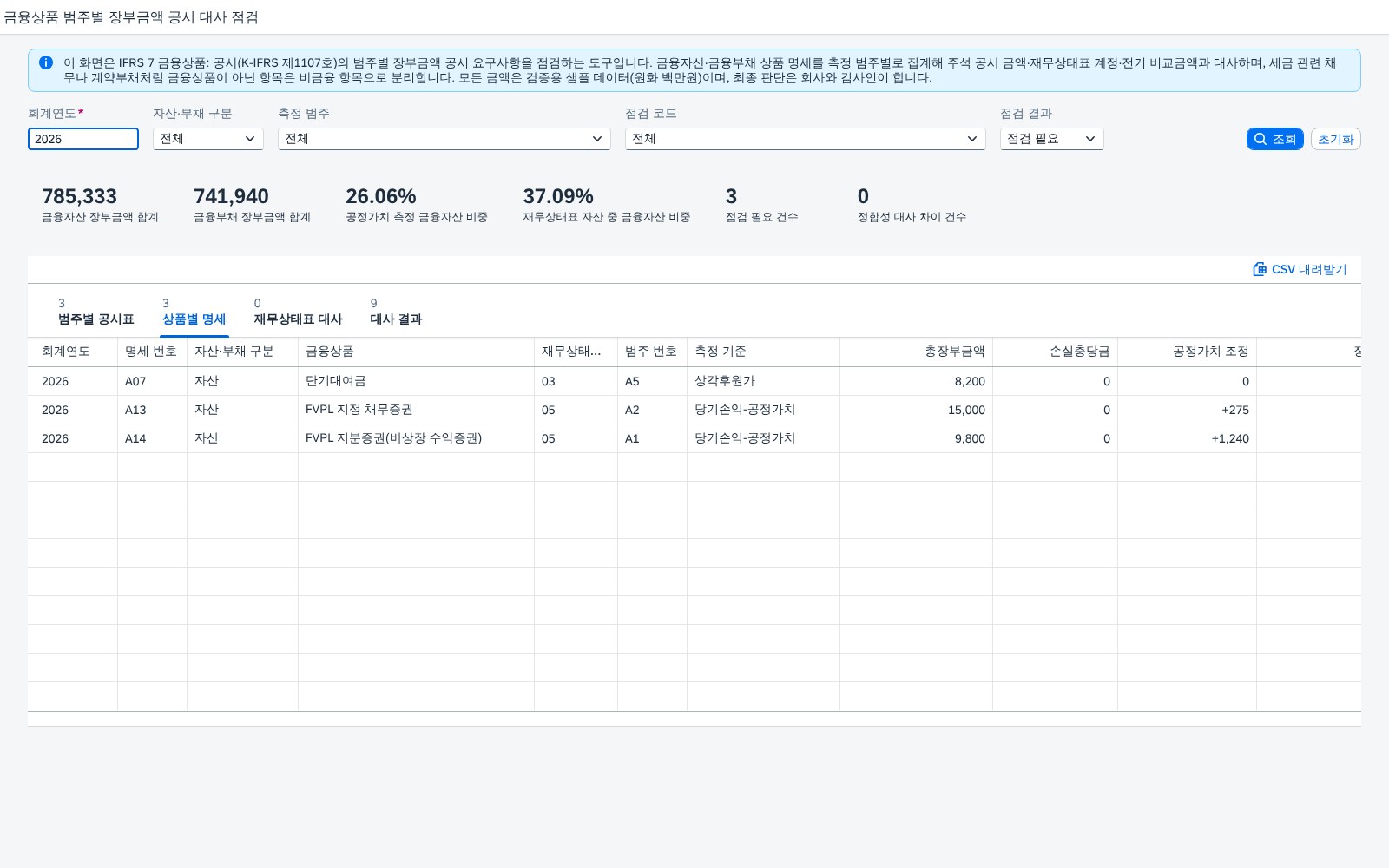Click the blue info icon in the message strip
Screen dimensions: 1389x868
(x=46, y=62)
